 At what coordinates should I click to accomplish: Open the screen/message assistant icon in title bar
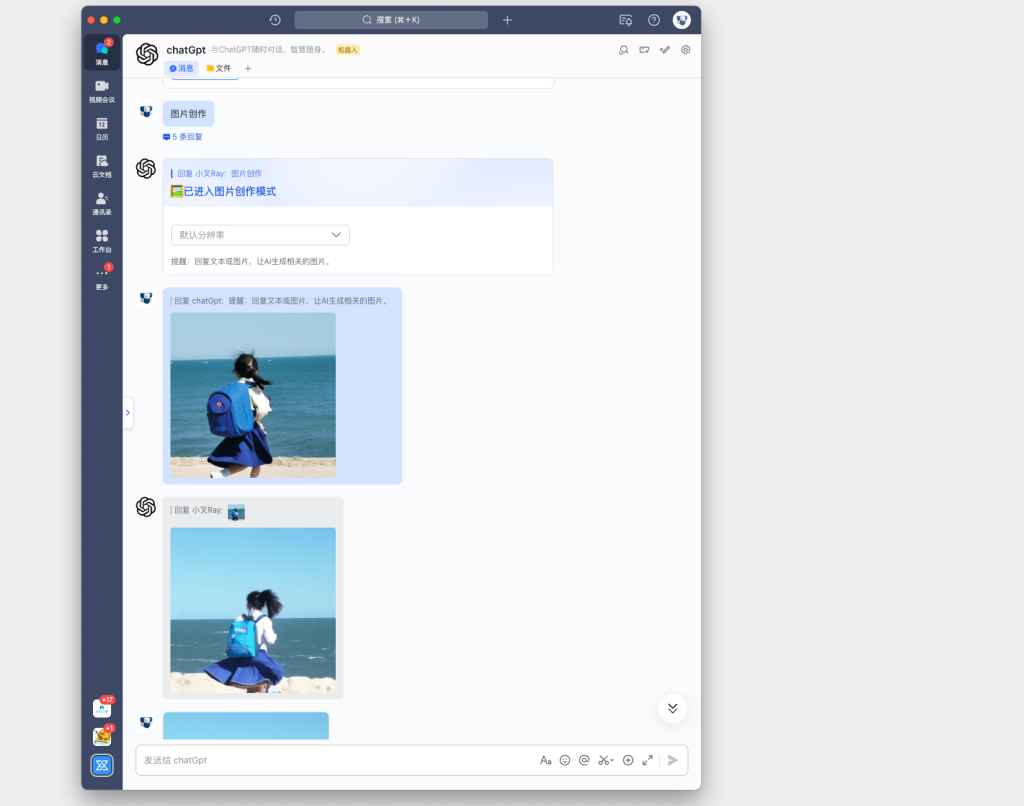[x=626, y=20]
